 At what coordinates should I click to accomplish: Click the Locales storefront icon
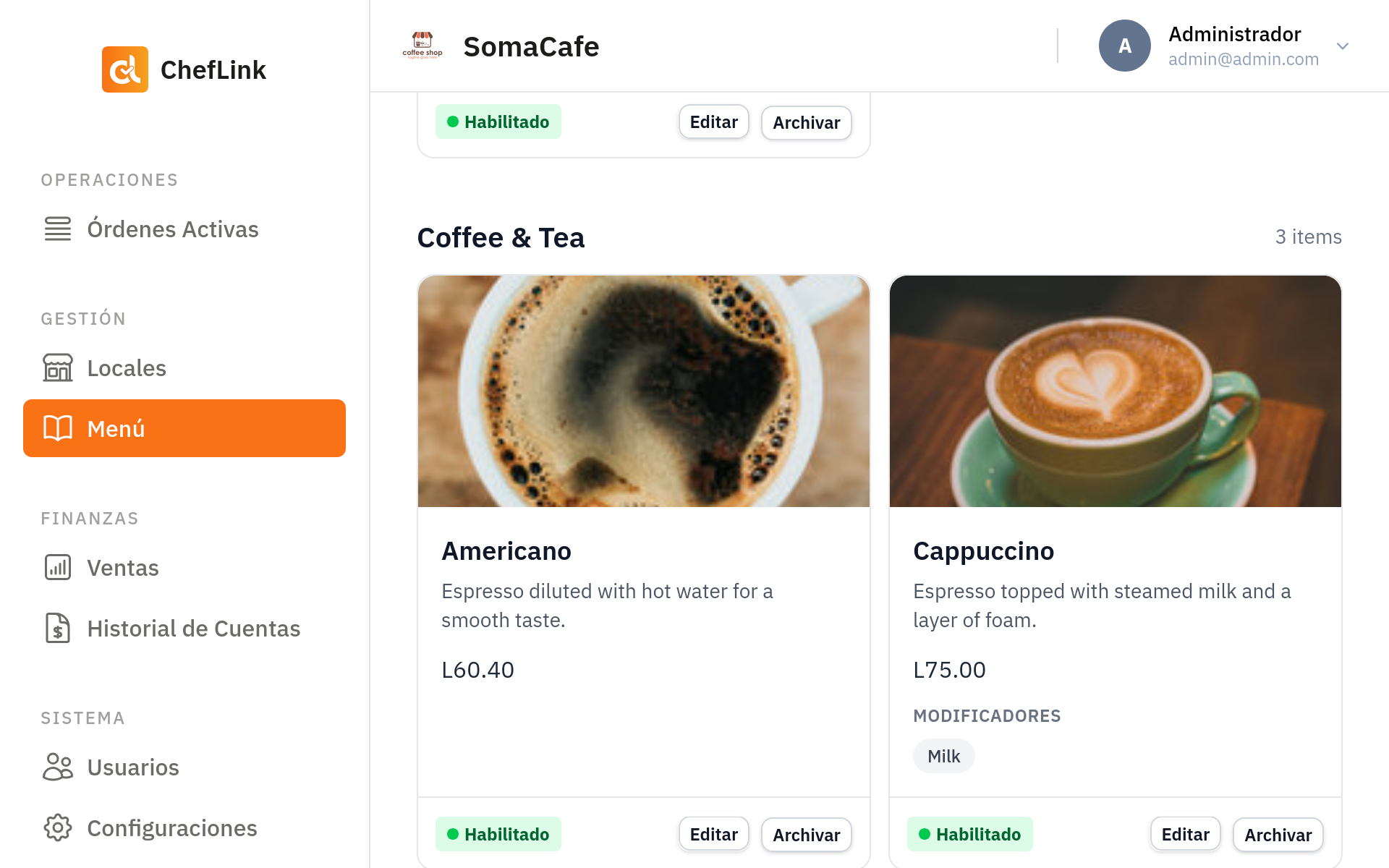coord(57,367)
